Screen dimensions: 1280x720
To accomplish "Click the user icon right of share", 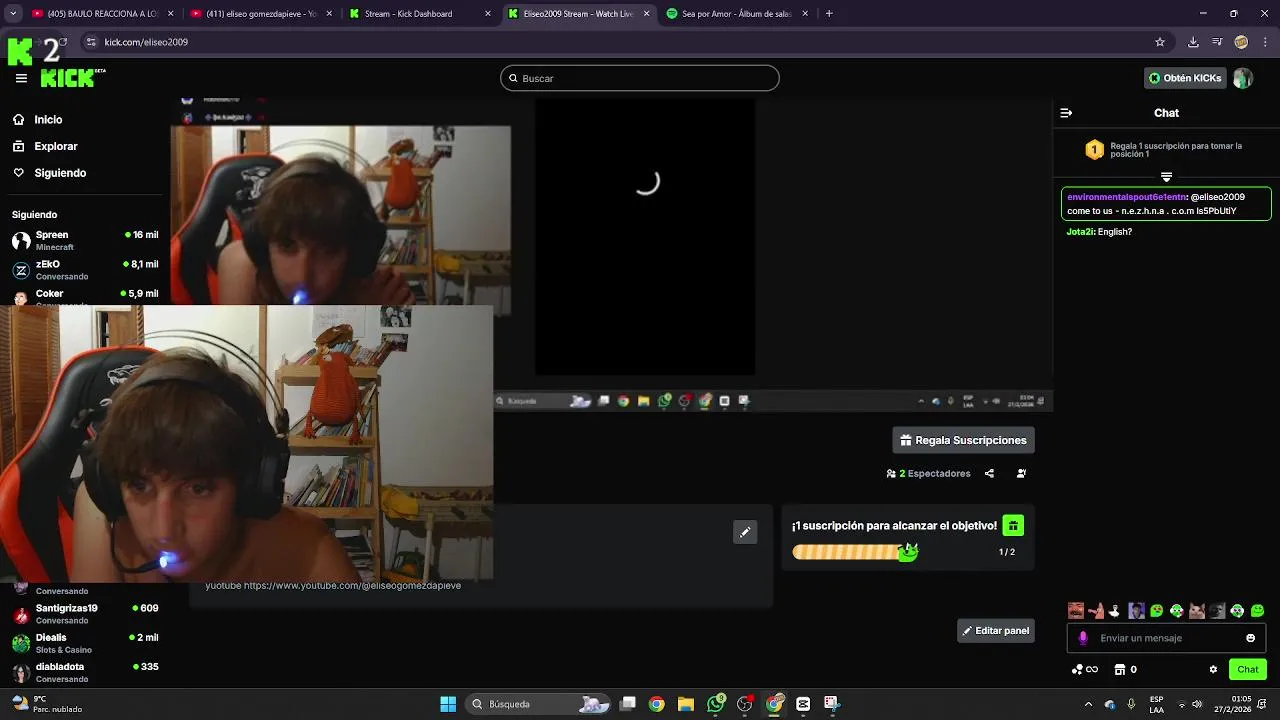I will [1021, 474].
